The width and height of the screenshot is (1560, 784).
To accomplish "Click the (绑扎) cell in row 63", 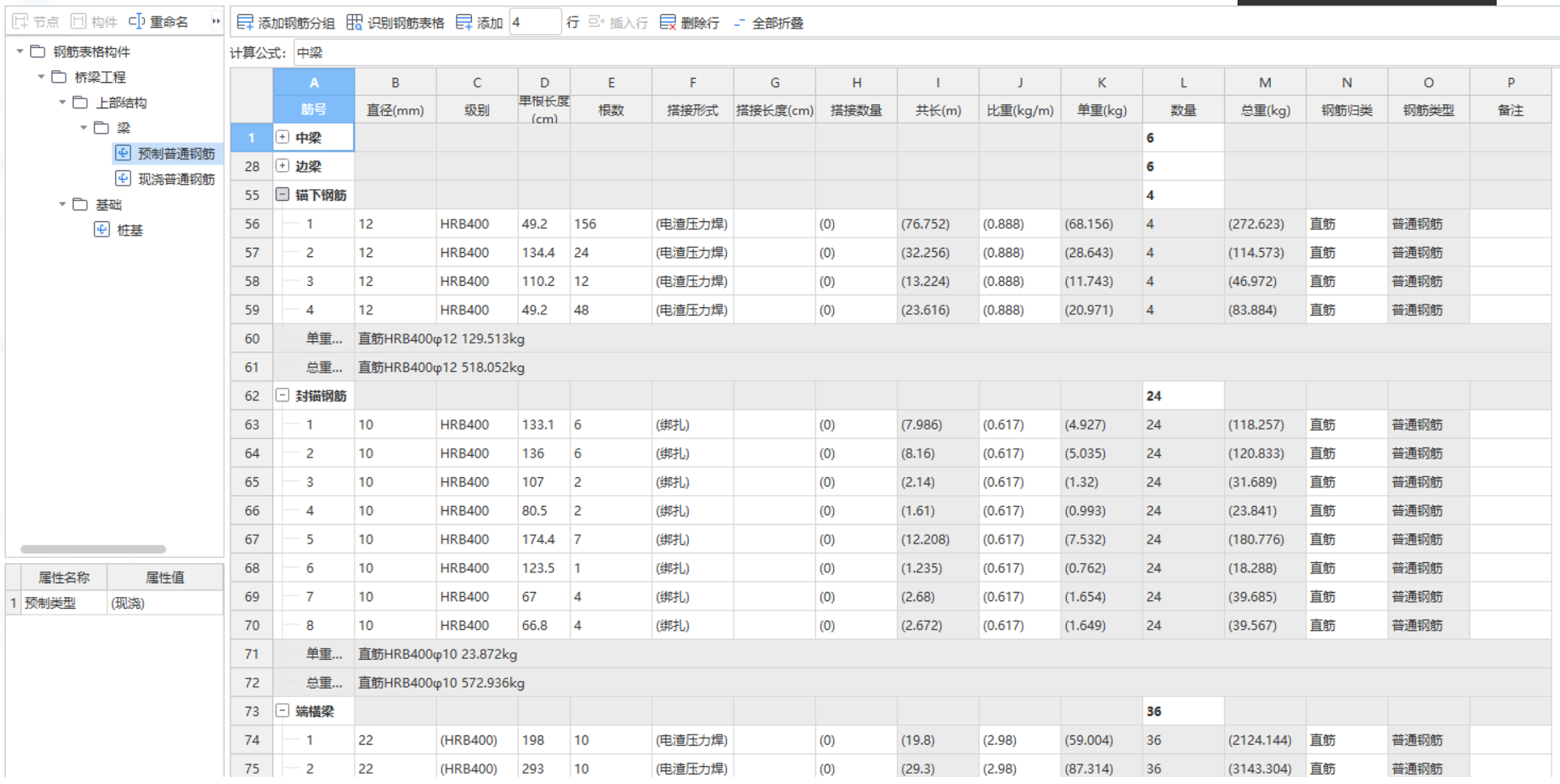I will (x=693, y=425).
